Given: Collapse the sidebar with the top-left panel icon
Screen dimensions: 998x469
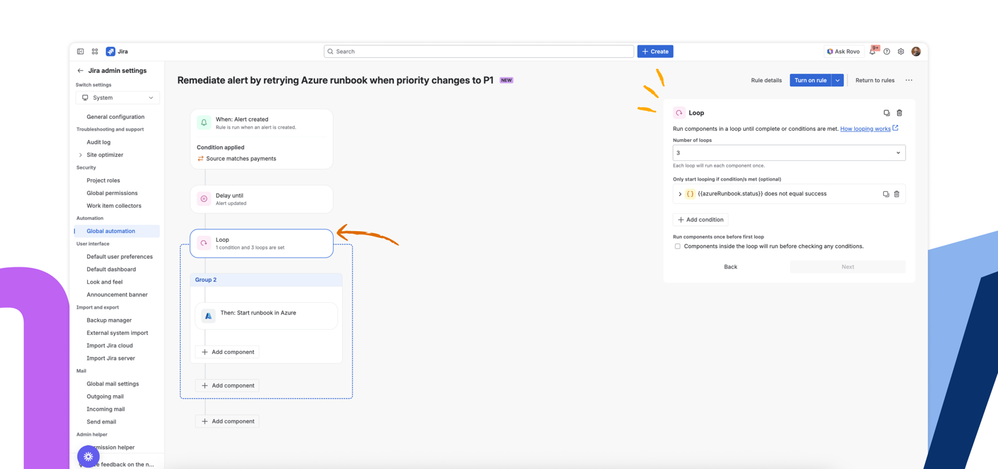Looking at the screenshot, I should click(x=80, y=52).
